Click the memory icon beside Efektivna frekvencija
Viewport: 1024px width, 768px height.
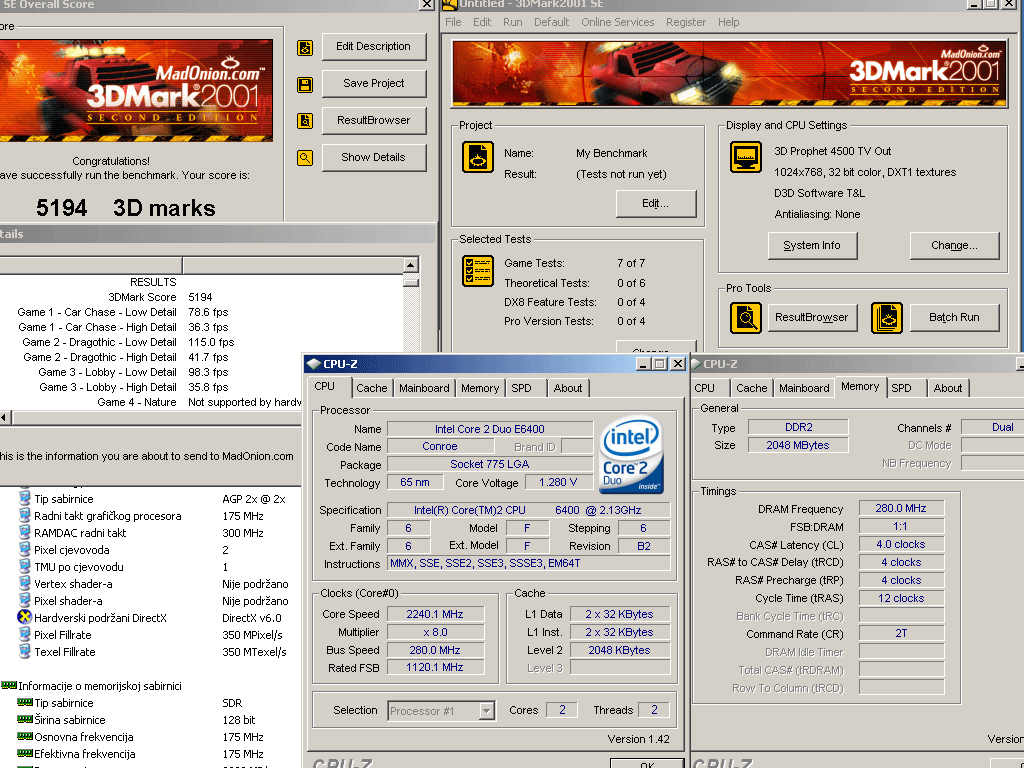25,753
